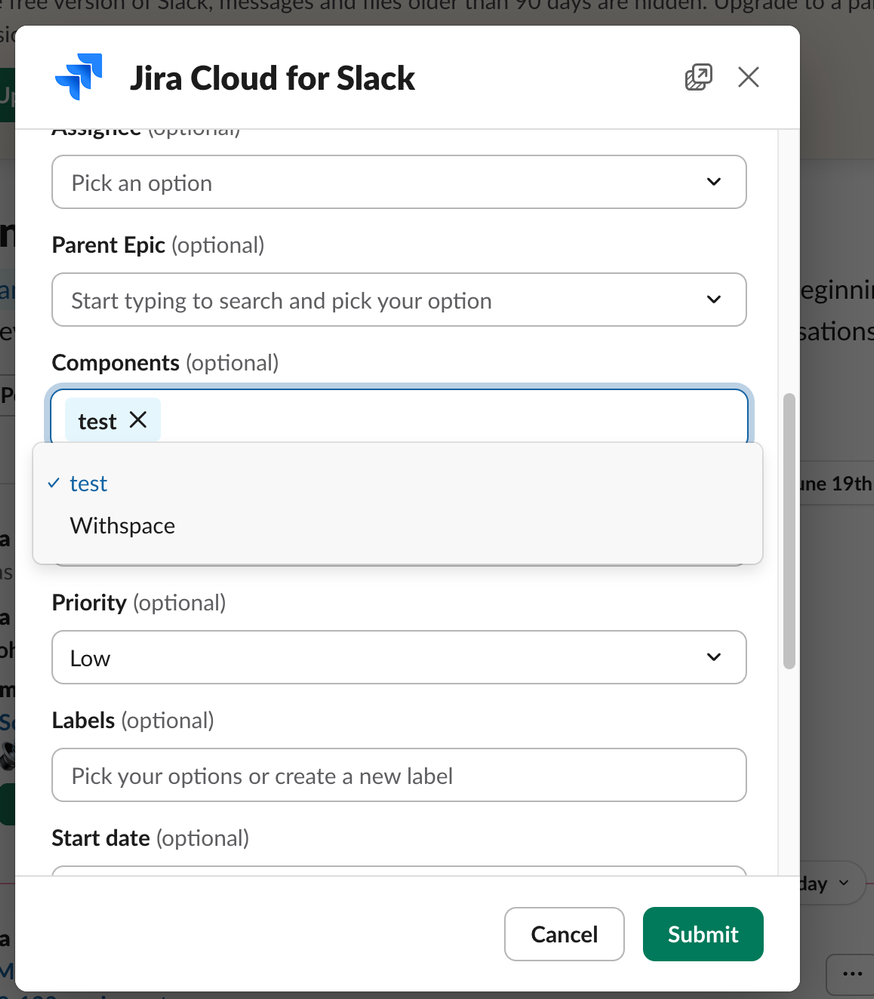The width and height of the screenshot is (874, 999).
Task: Uncheck the selected "test" component option
Action: (88, 484)
